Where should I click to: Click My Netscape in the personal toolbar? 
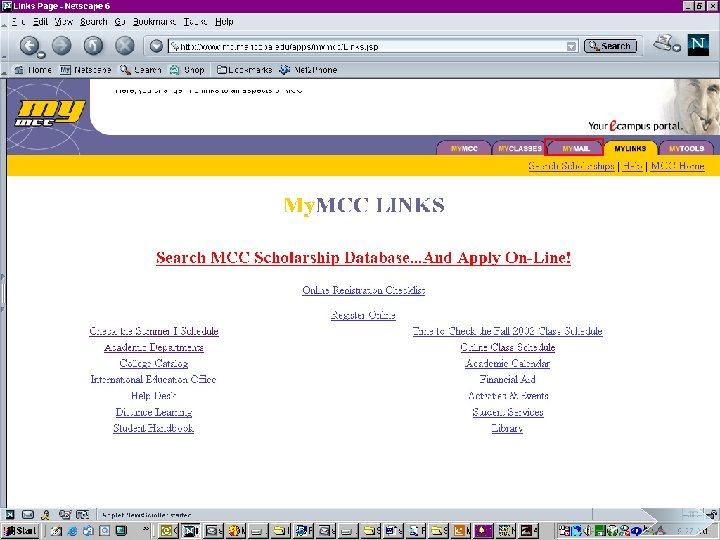[86, 70]
